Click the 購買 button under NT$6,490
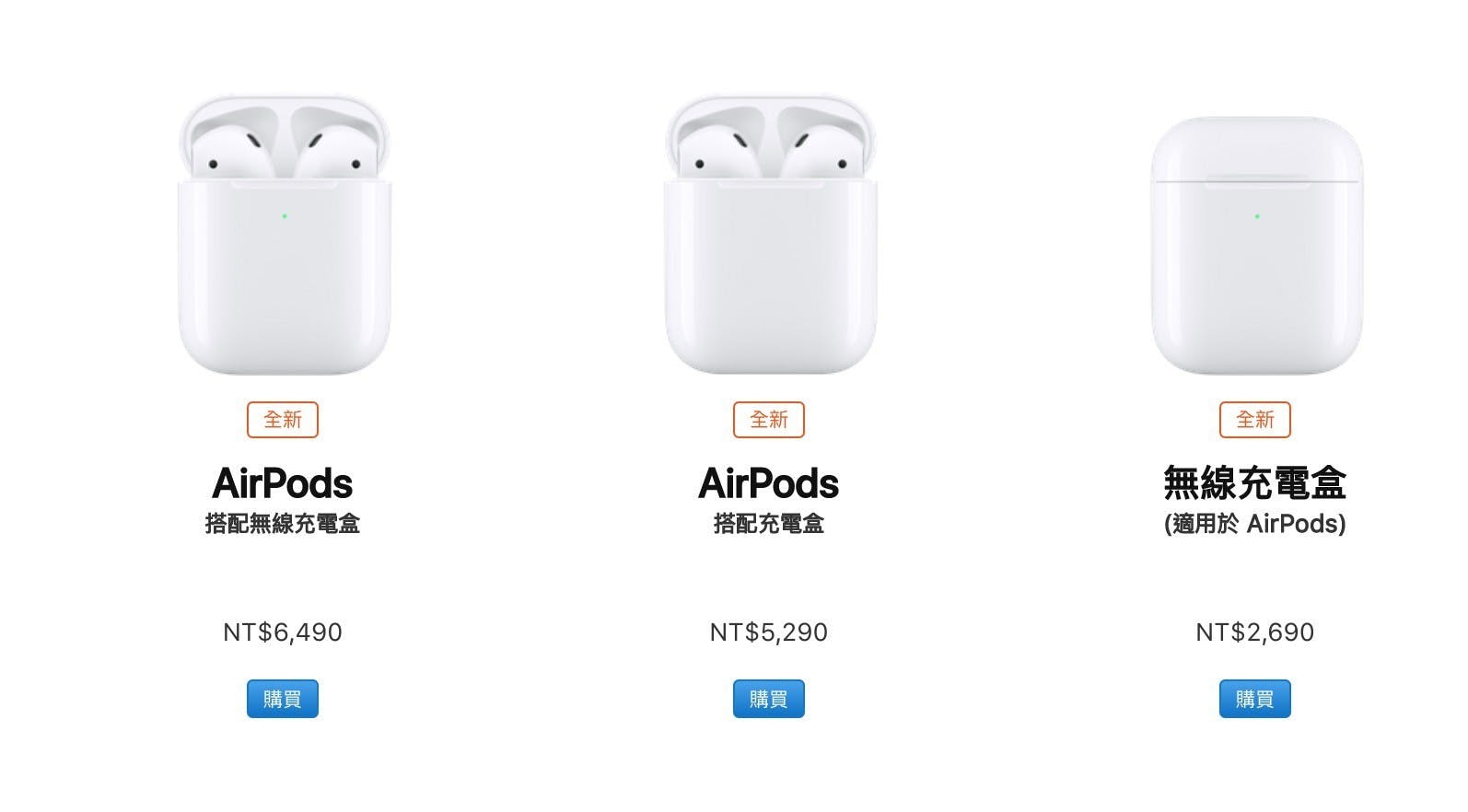 coord(283,699)
